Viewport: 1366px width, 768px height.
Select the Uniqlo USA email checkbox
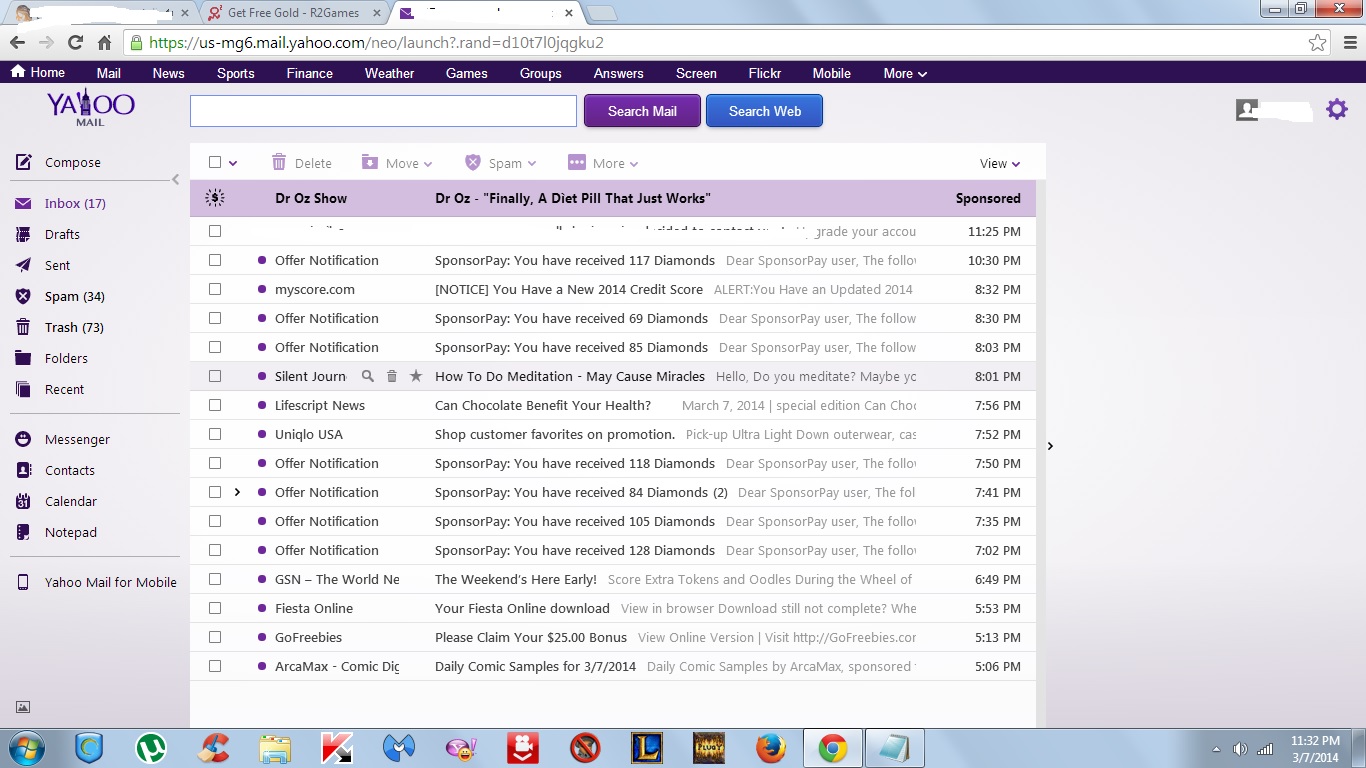pyautogui.click(x=214, y=434)
